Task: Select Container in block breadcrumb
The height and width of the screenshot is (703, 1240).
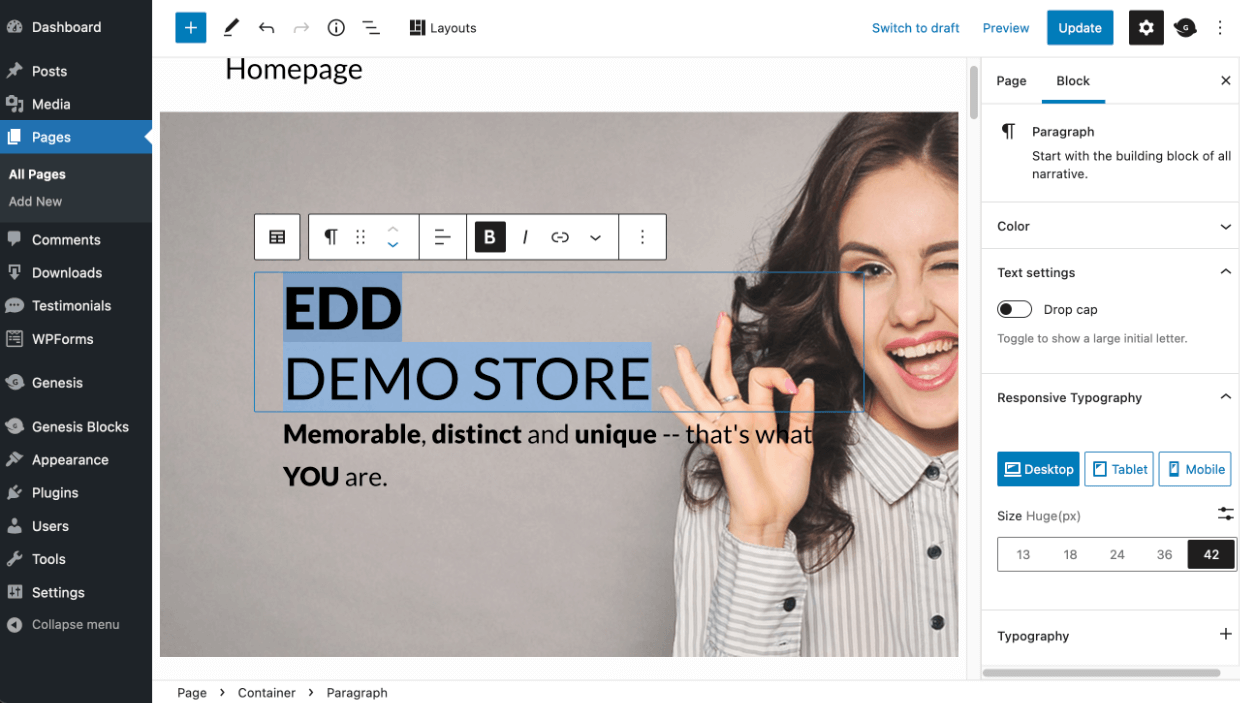Action: pos(266,692)
